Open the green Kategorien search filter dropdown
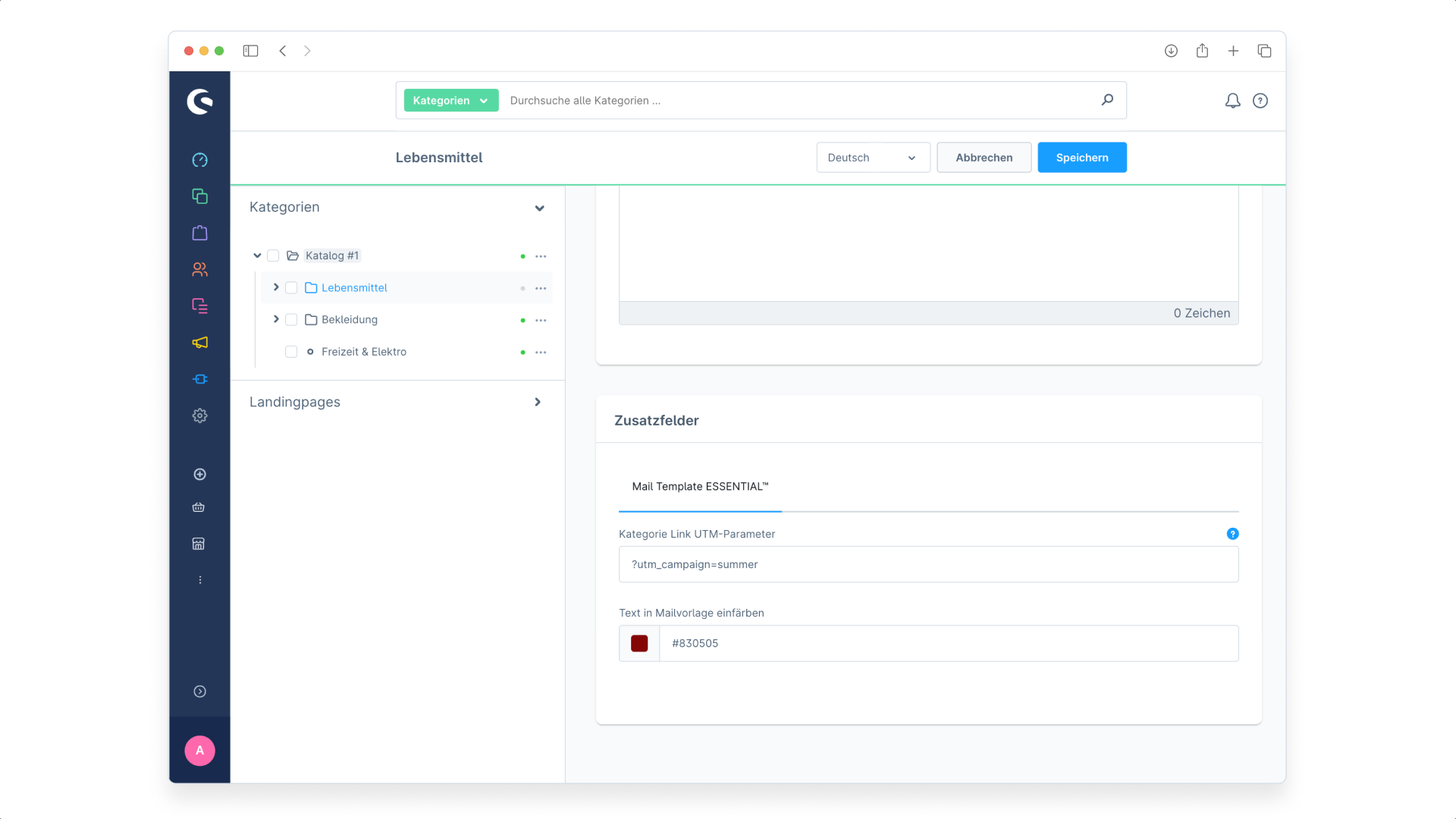Screen dimensions: 1456x819 coord(451,100)
